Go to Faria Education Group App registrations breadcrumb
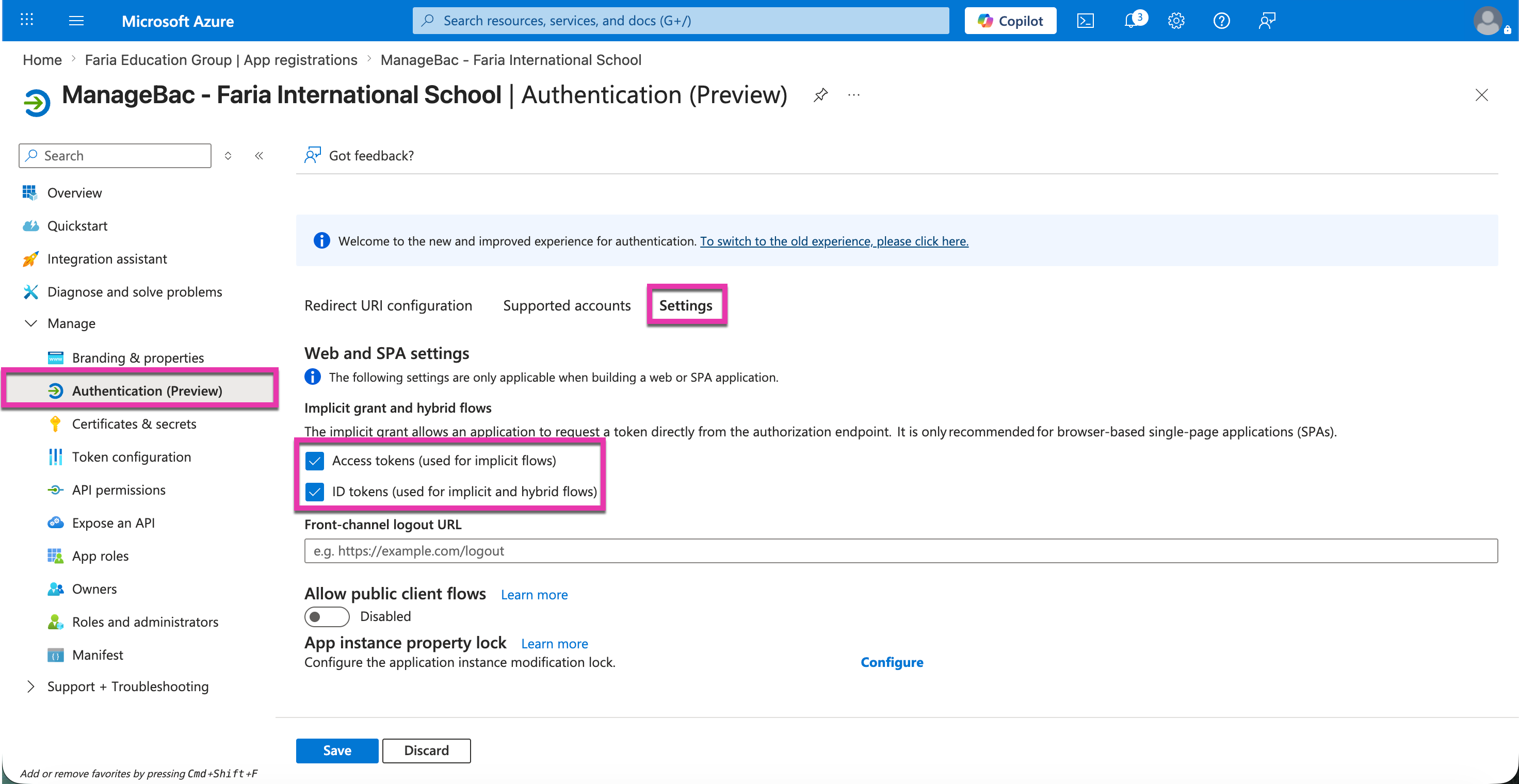This screenshot has width=1519, height=784. click(221, 59)
